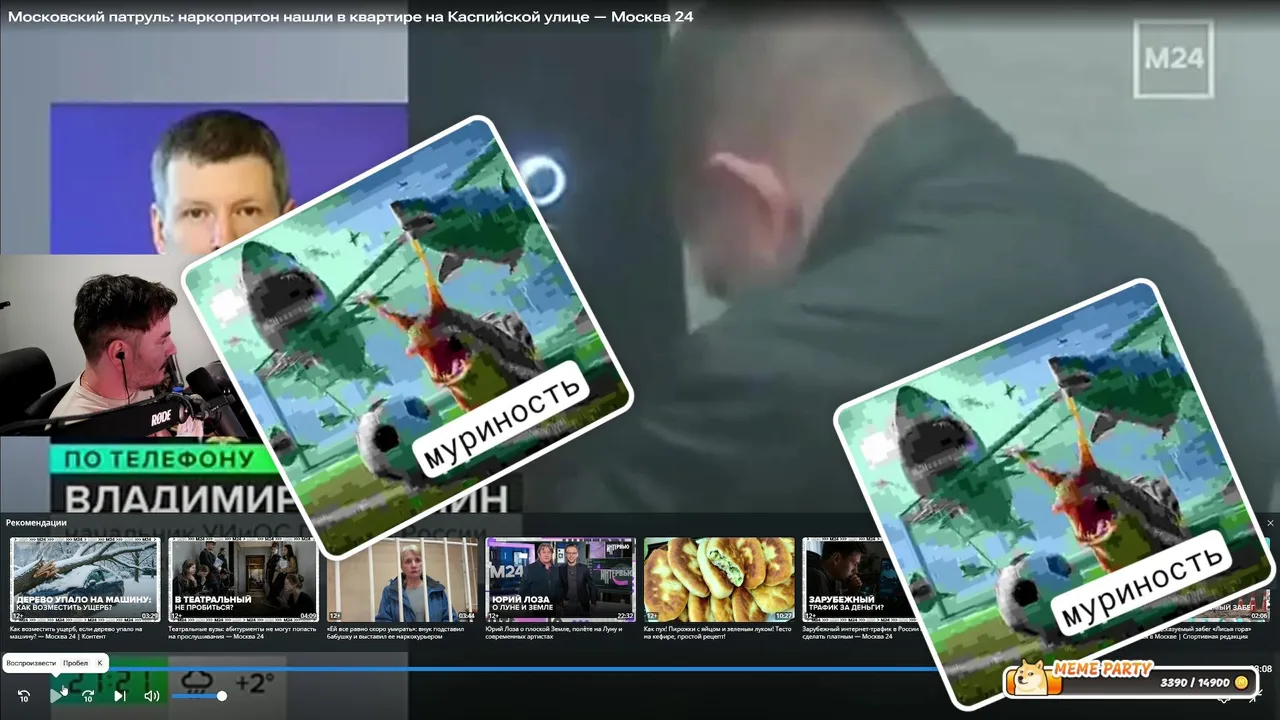The image size is (1280, 720).
Task: Click title 'Как пух! Пирожки с яйцом'
Action: pyautogui.click(x=718, y=633)
